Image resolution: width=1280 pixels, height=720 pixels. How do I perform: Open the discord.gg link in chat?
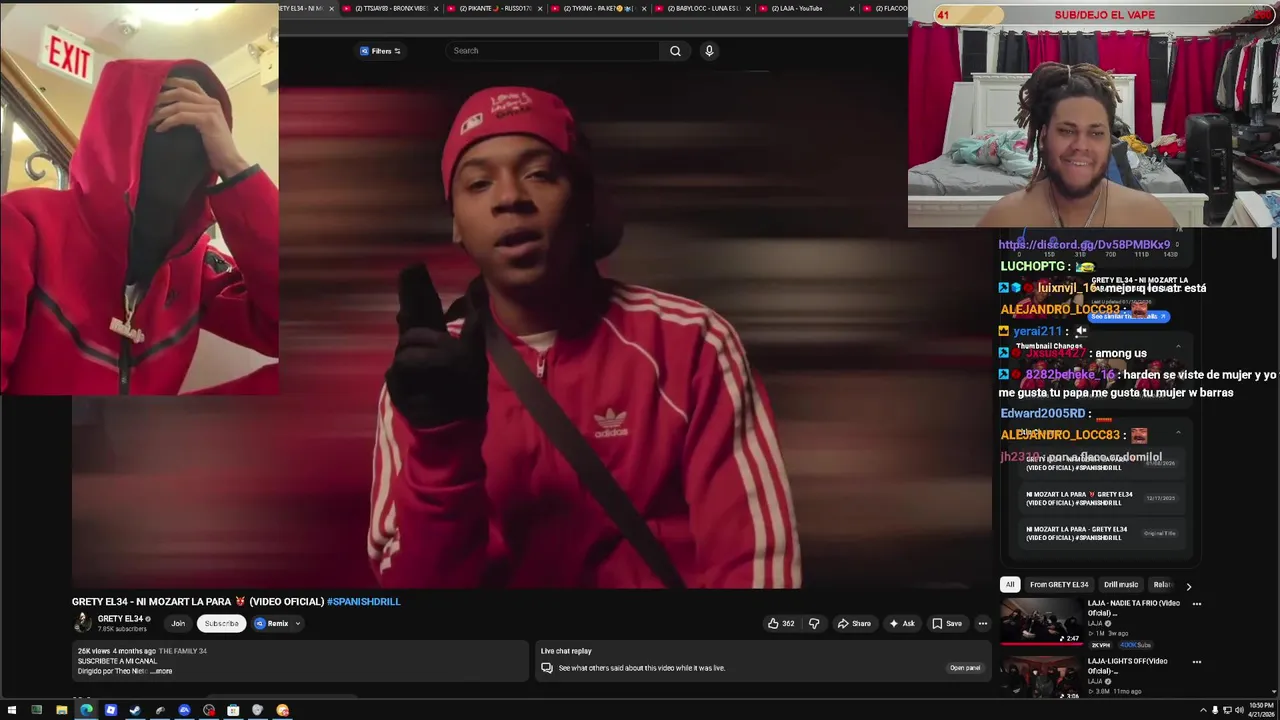[1084, 244]
